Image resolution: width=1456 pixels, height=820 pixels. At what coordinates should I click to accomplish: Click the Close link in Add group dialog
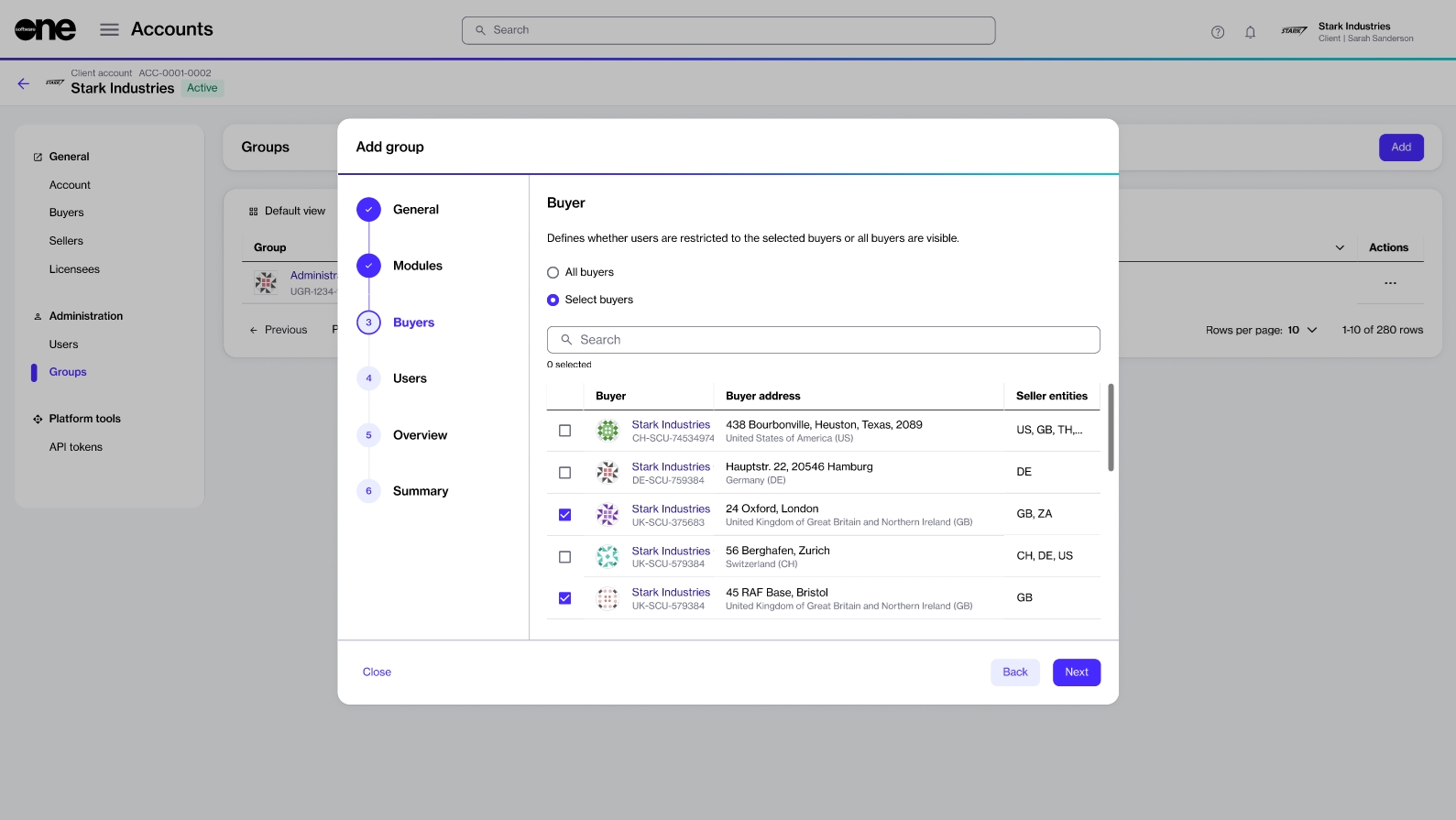coord(377,672)
